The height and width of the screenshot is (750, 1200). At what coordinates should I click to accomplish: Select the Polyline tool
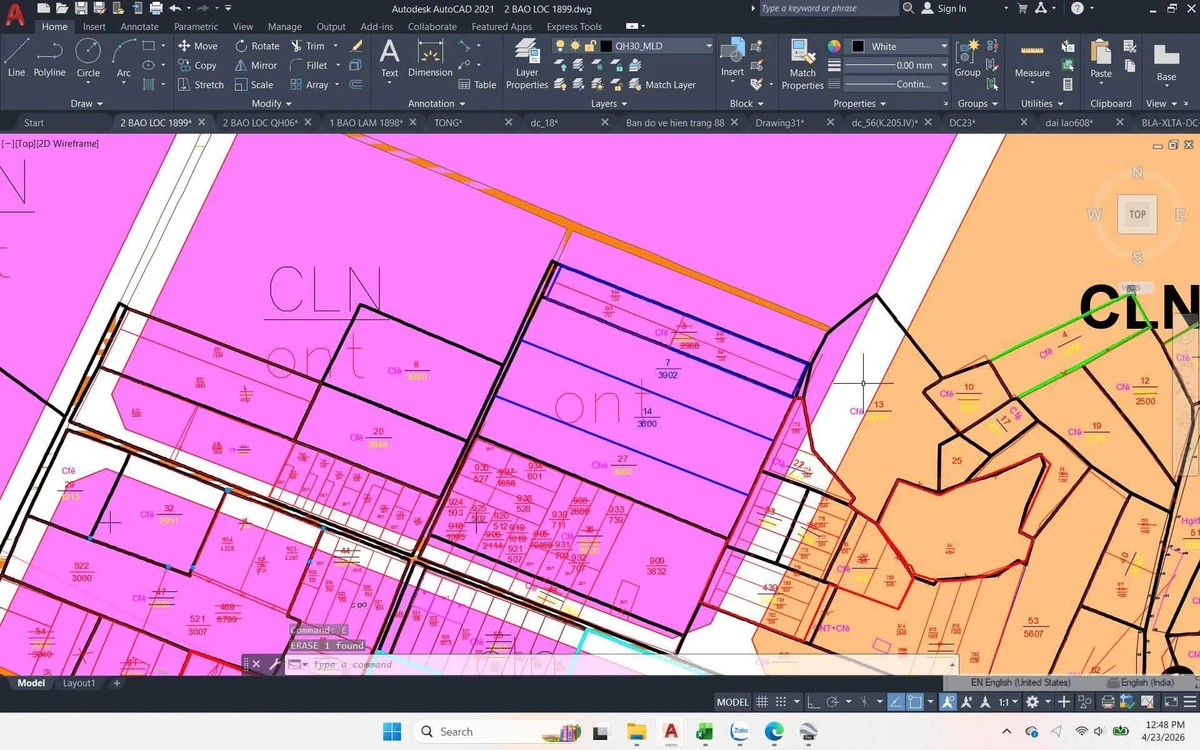click(x=49, y=58)
